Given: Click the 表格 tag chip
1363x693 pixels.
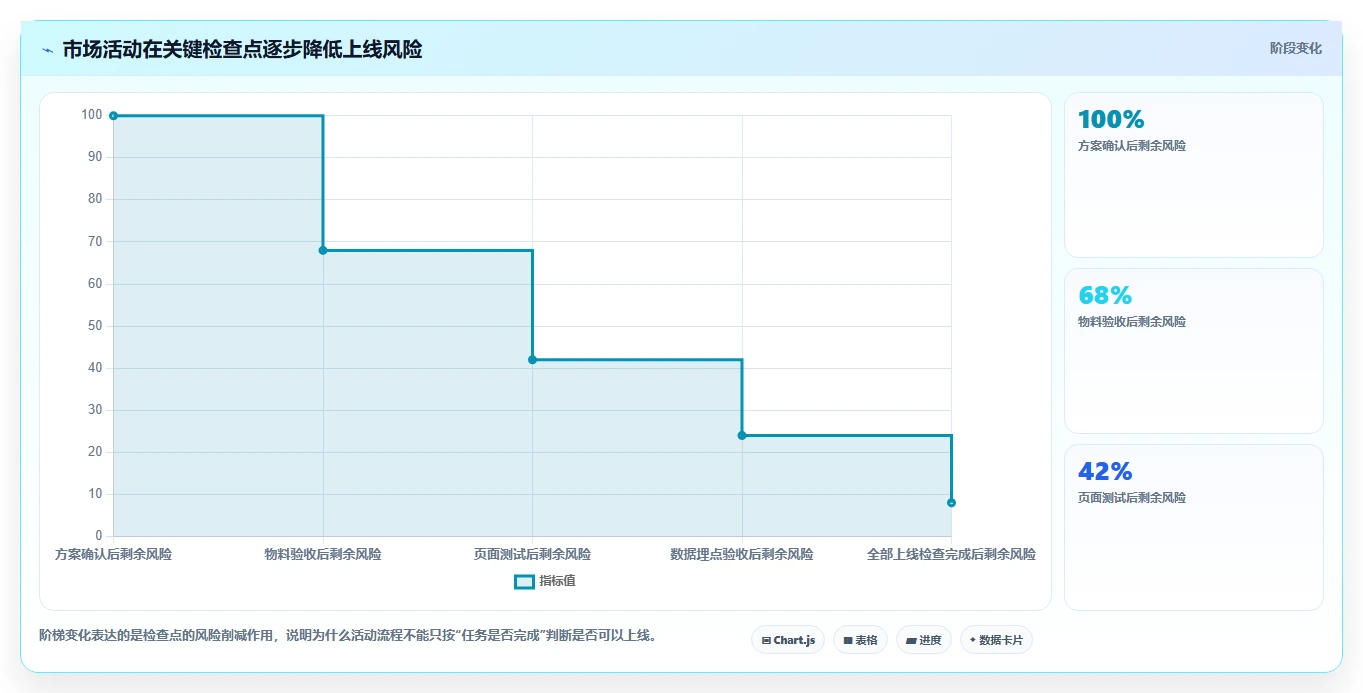Looking at the screenshot, I should [x=860, y=640].
